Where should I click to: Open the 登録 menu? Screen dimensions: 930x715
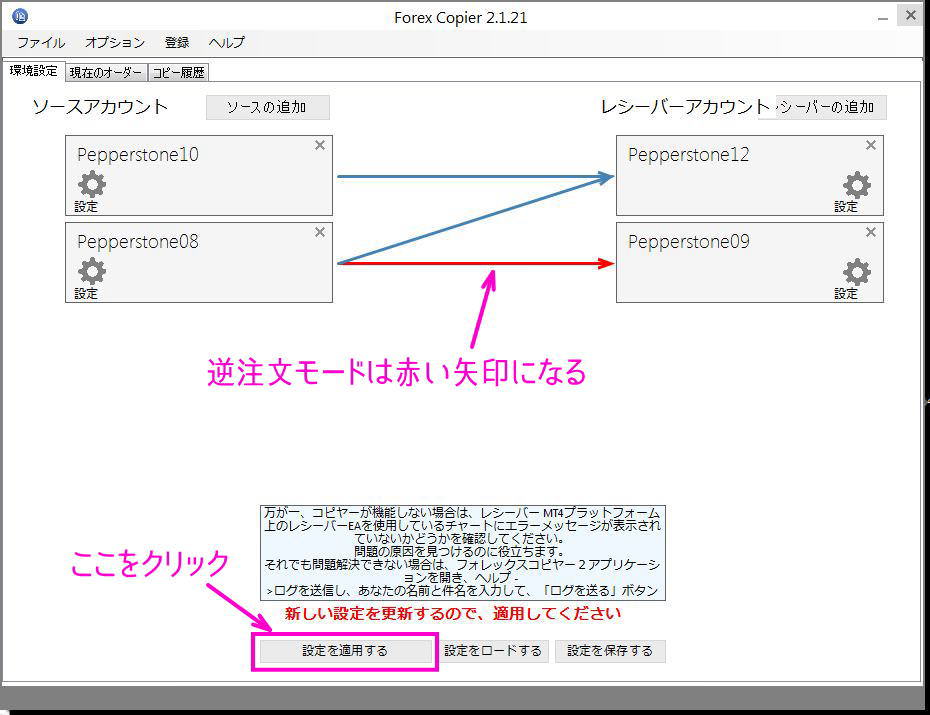[x=177, y=42]
